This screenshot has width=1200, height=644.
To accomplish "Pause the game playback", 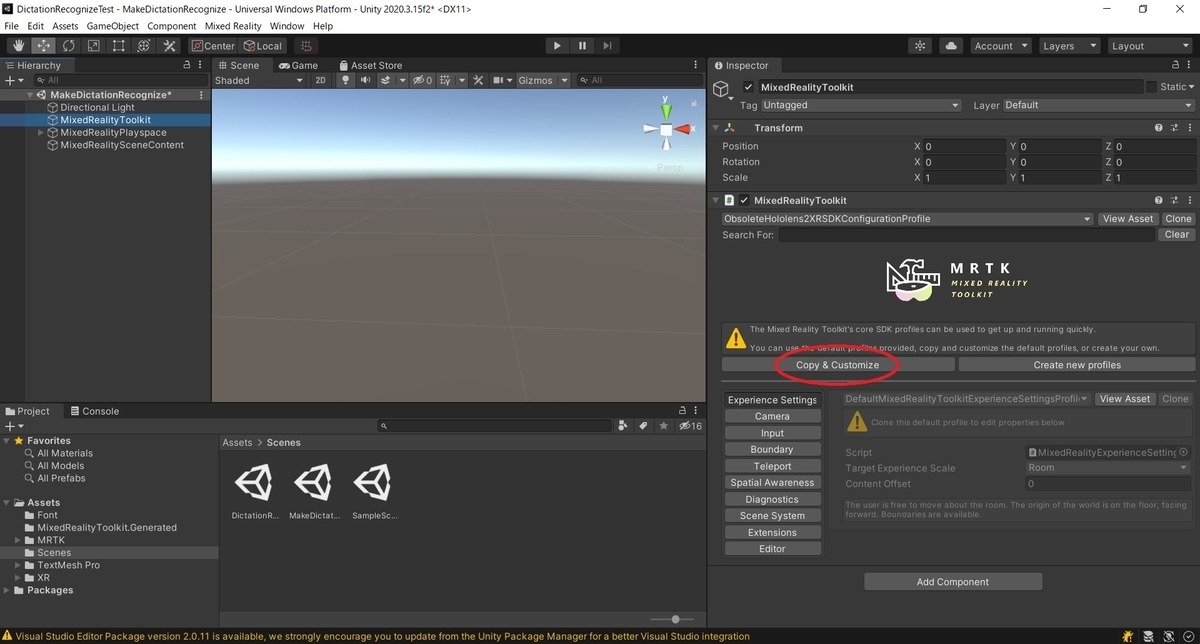I will pyautogui.click(x=582, y=46).
